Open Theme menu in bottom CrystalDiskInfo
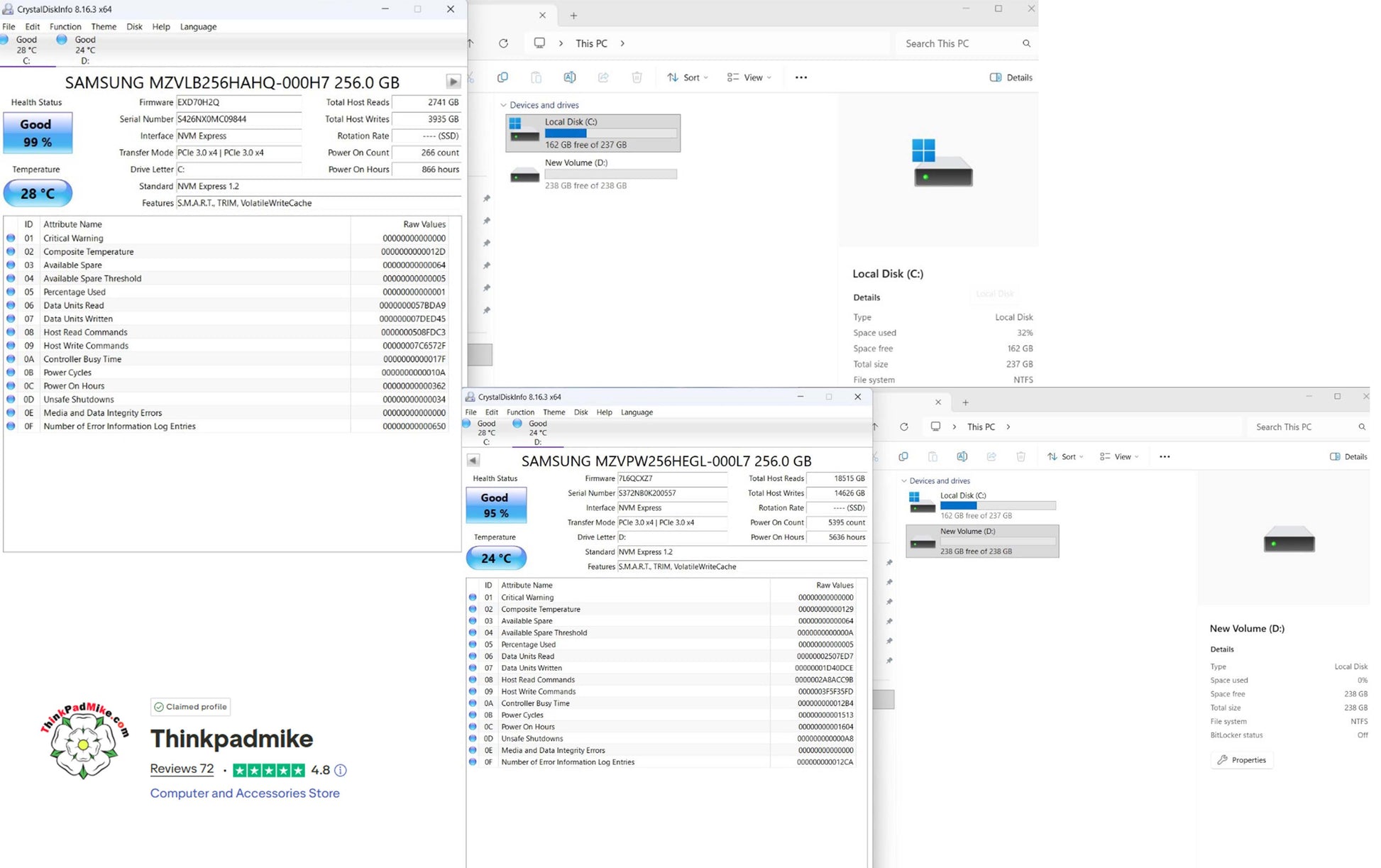Image resolution: width=1381 pixels, height=868 pixels. click(554, 412)
